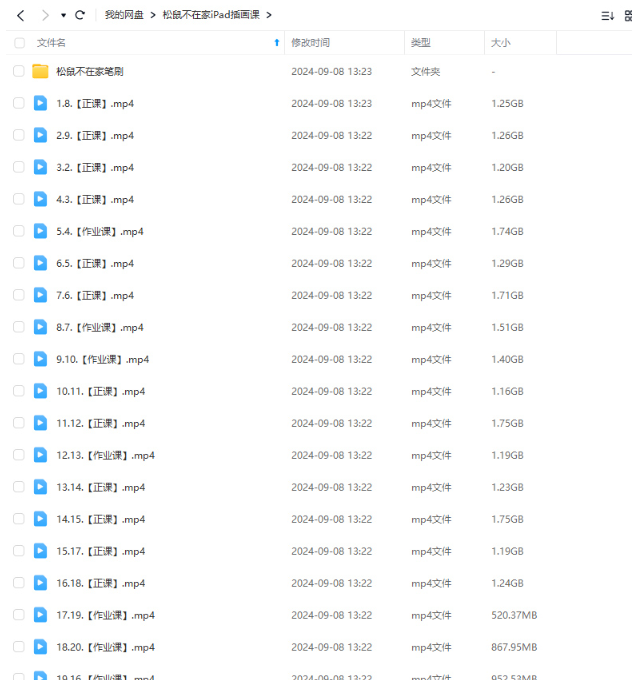Open 我的网盘 breadcrumb
632x680 pixels.
(124, 15)
